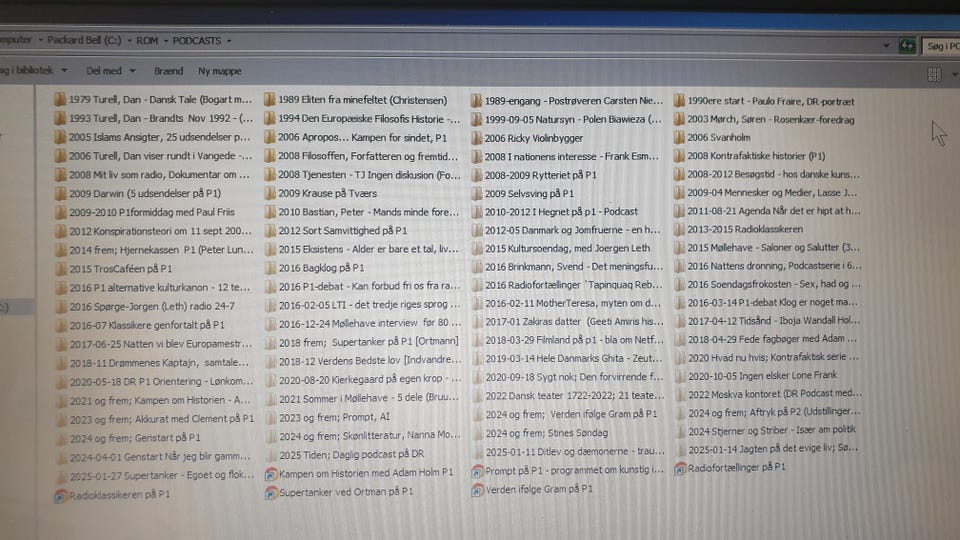Viewport: 960px width, 540px height.
Task: Click shortcut icon of Radiofortællinger på P1
Action: [x=680, y=468]
